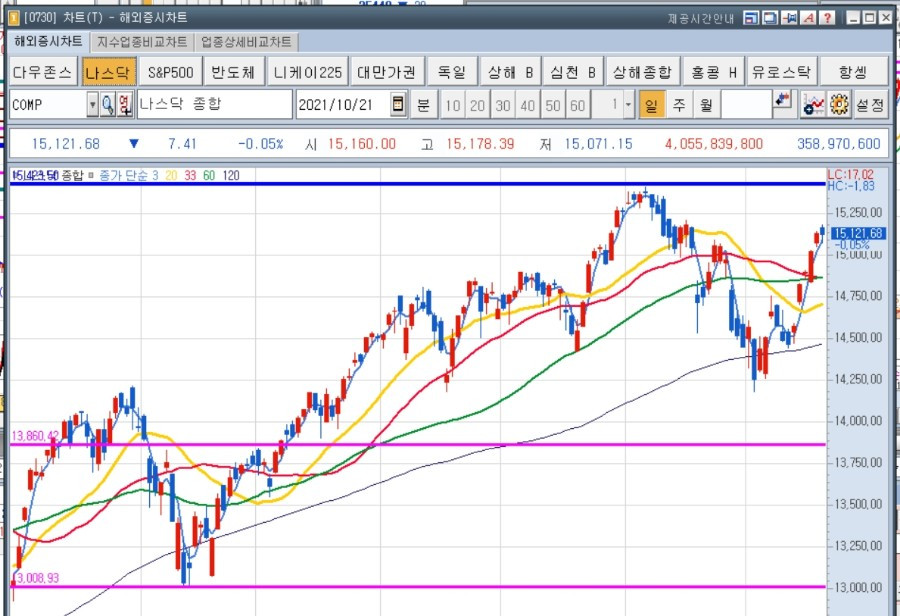The width and height of the screenshot is (900, 616).
Task: Switch to the 업종상세비교차트 tab
Action: pyautogui.click(x=246, y=42)
